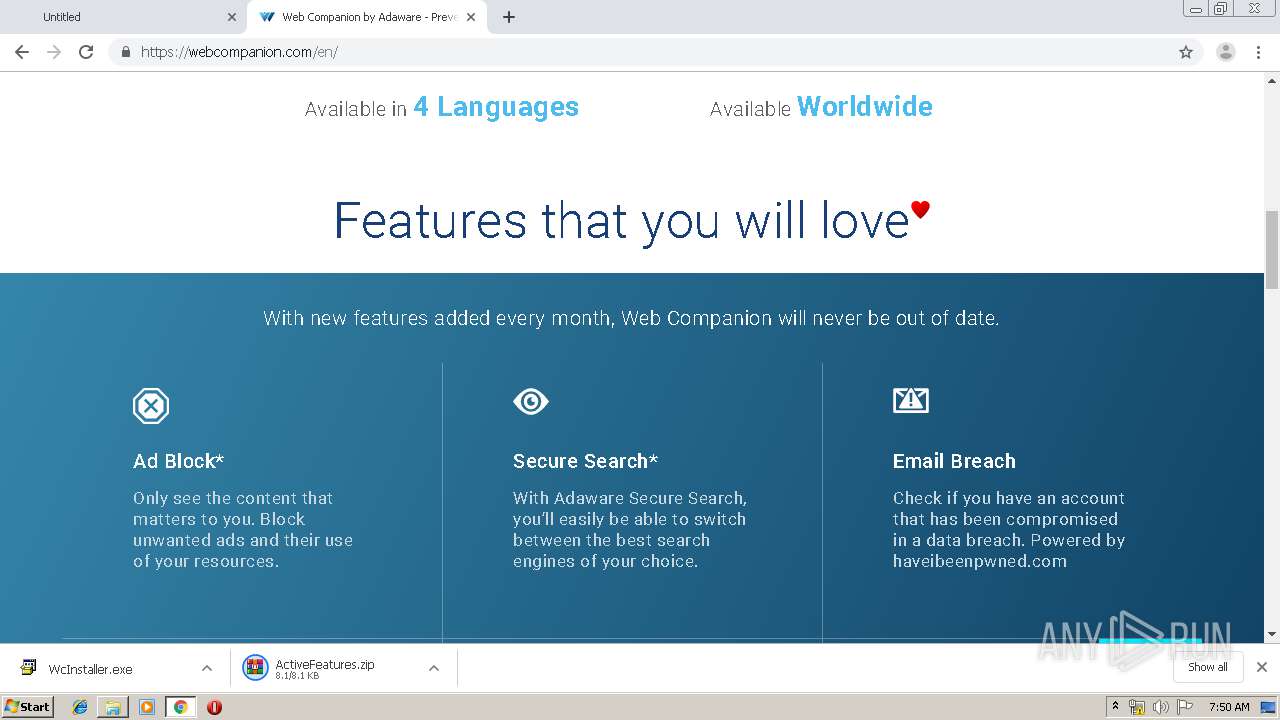Select the Secure Search* heading

586,461
